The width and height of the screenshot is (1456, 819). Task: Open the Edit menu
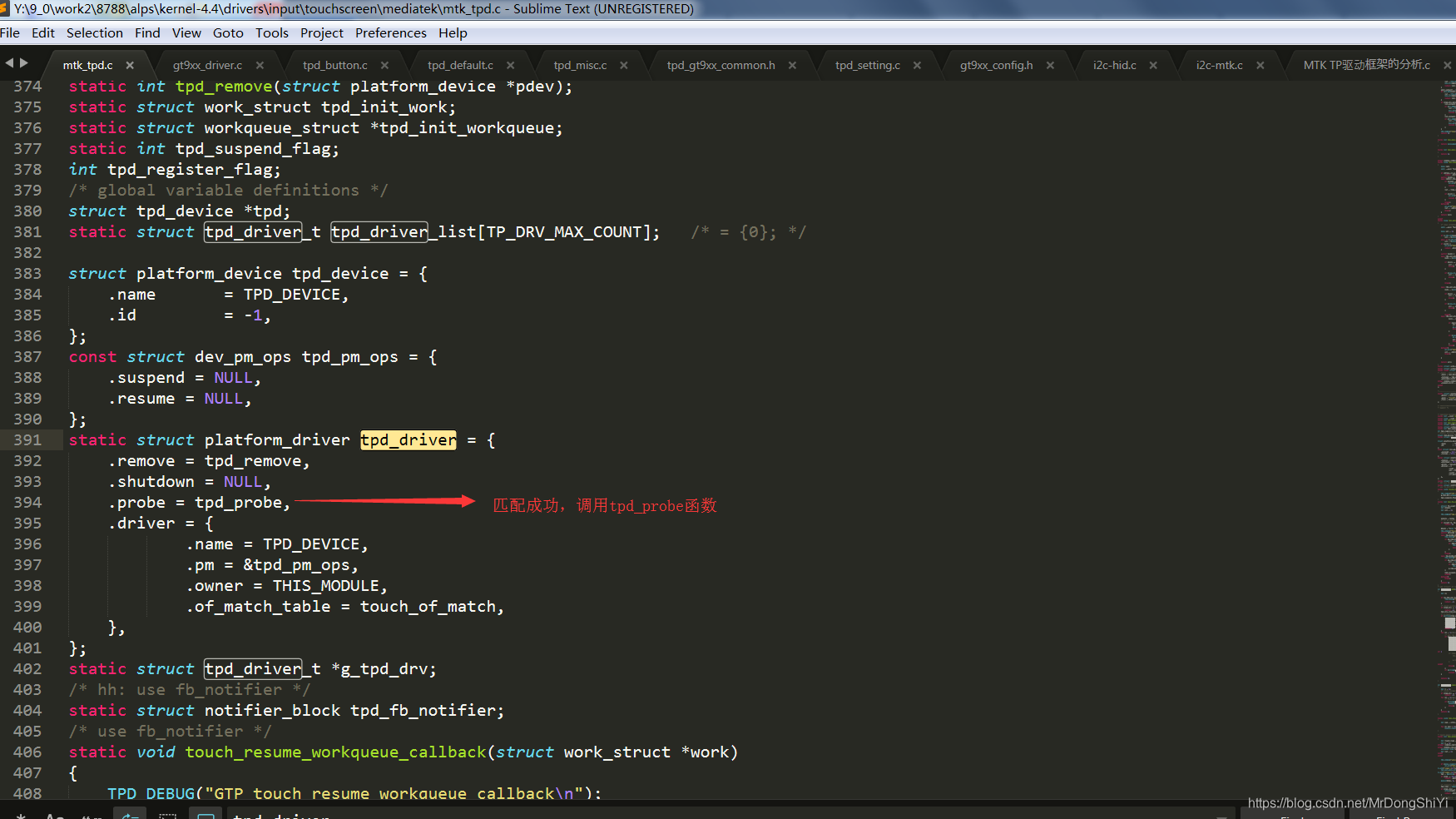[x=43, y=32]
